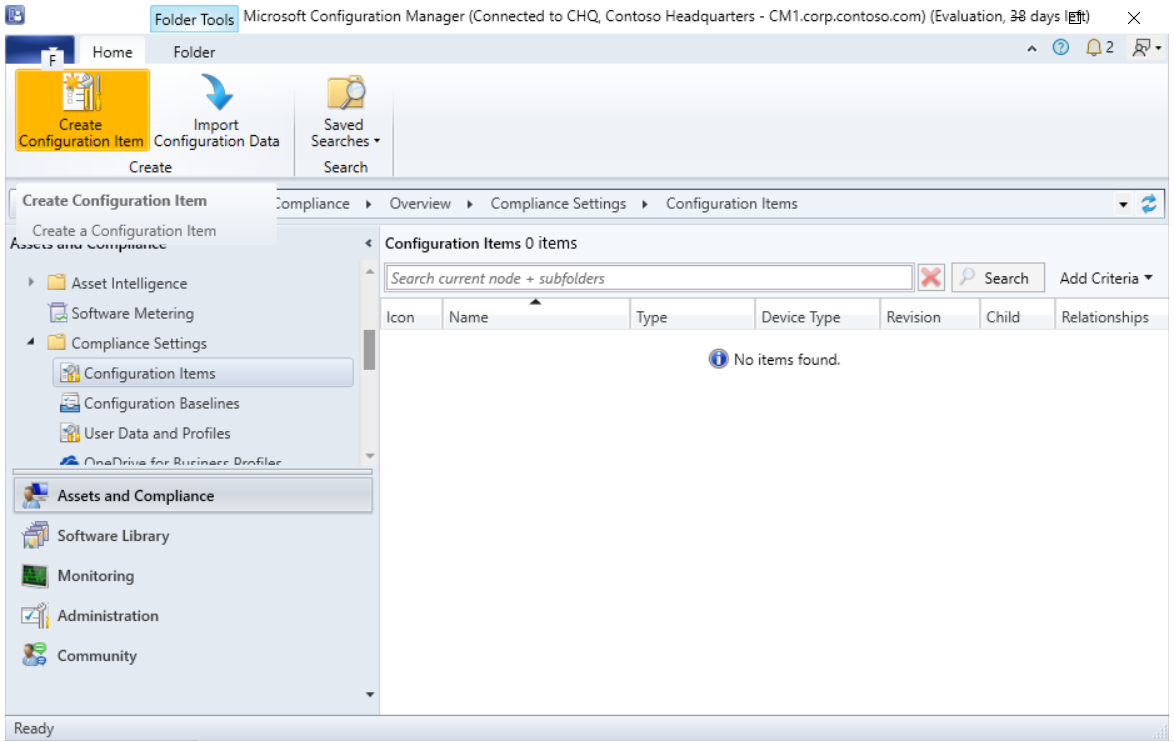Screen dimensions: 1174x742
Task: Click the Search button
Action: (x=997, y=278)
